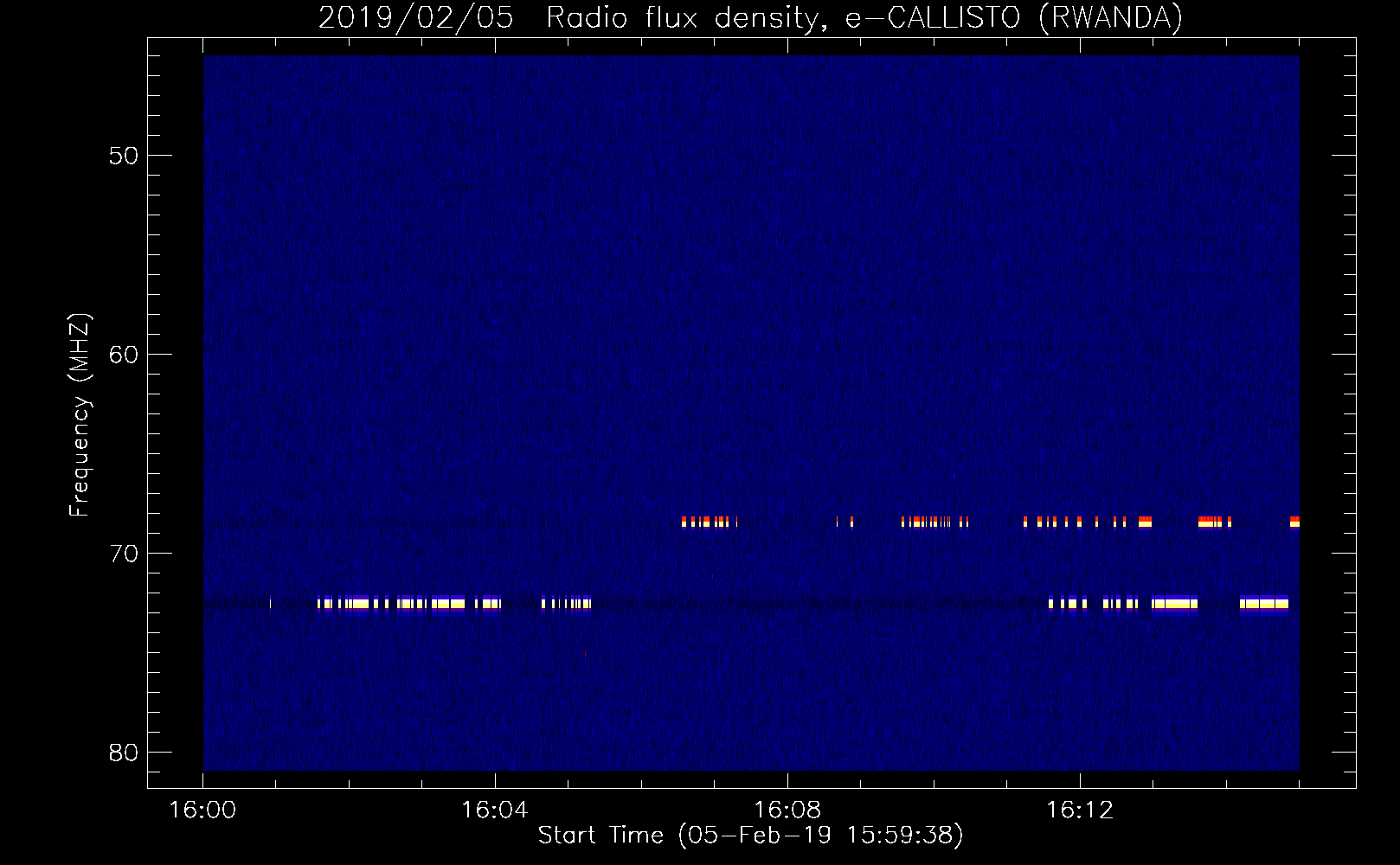Click the '80' frequency tick label
The height and width of the screenshot is (865, 1400).
pos(124,753)
